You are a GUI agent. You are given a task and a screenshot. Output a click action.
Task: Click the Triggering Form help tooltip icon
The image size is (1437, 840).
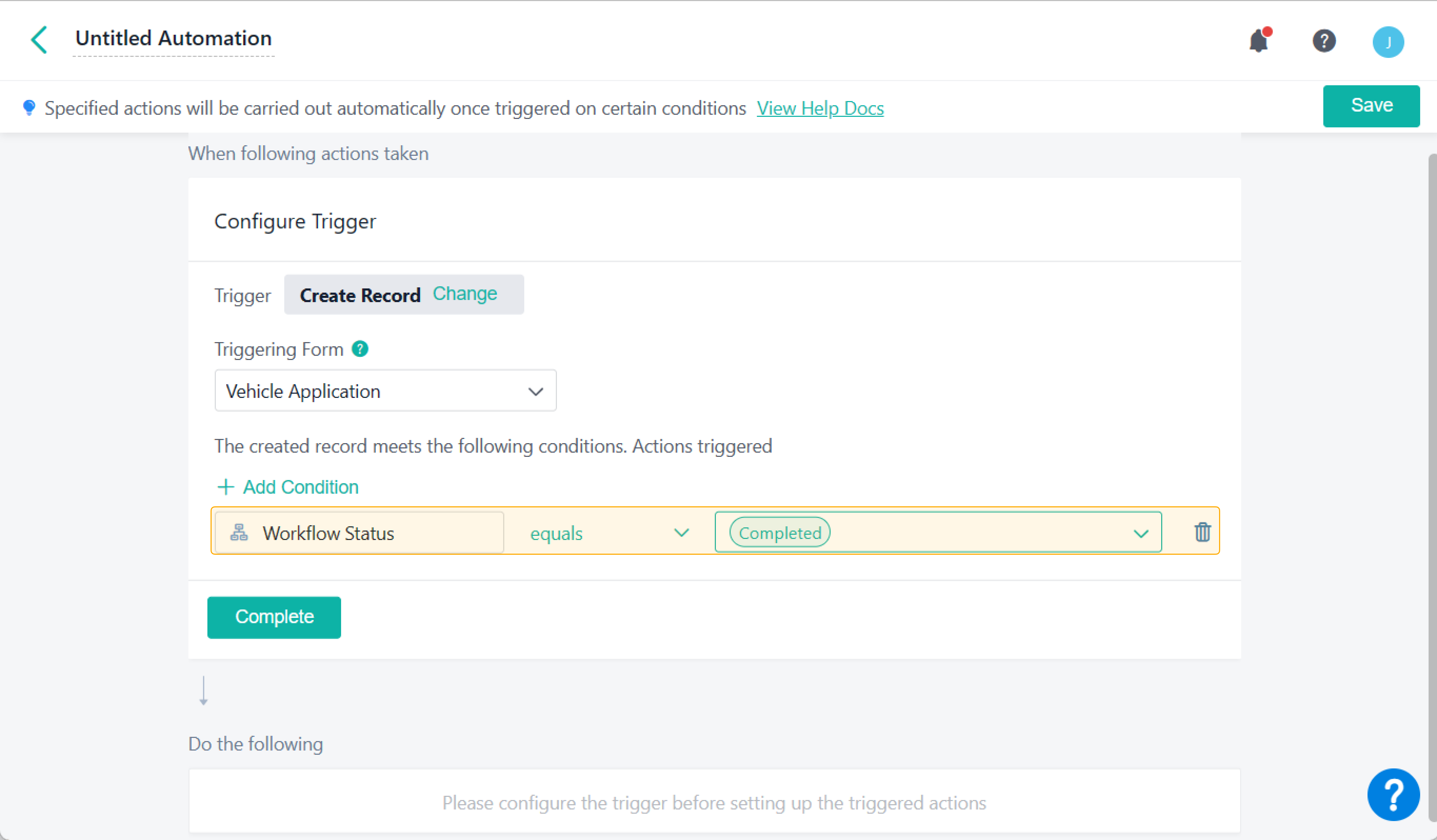pyautogui.click(x=360, y=348)
